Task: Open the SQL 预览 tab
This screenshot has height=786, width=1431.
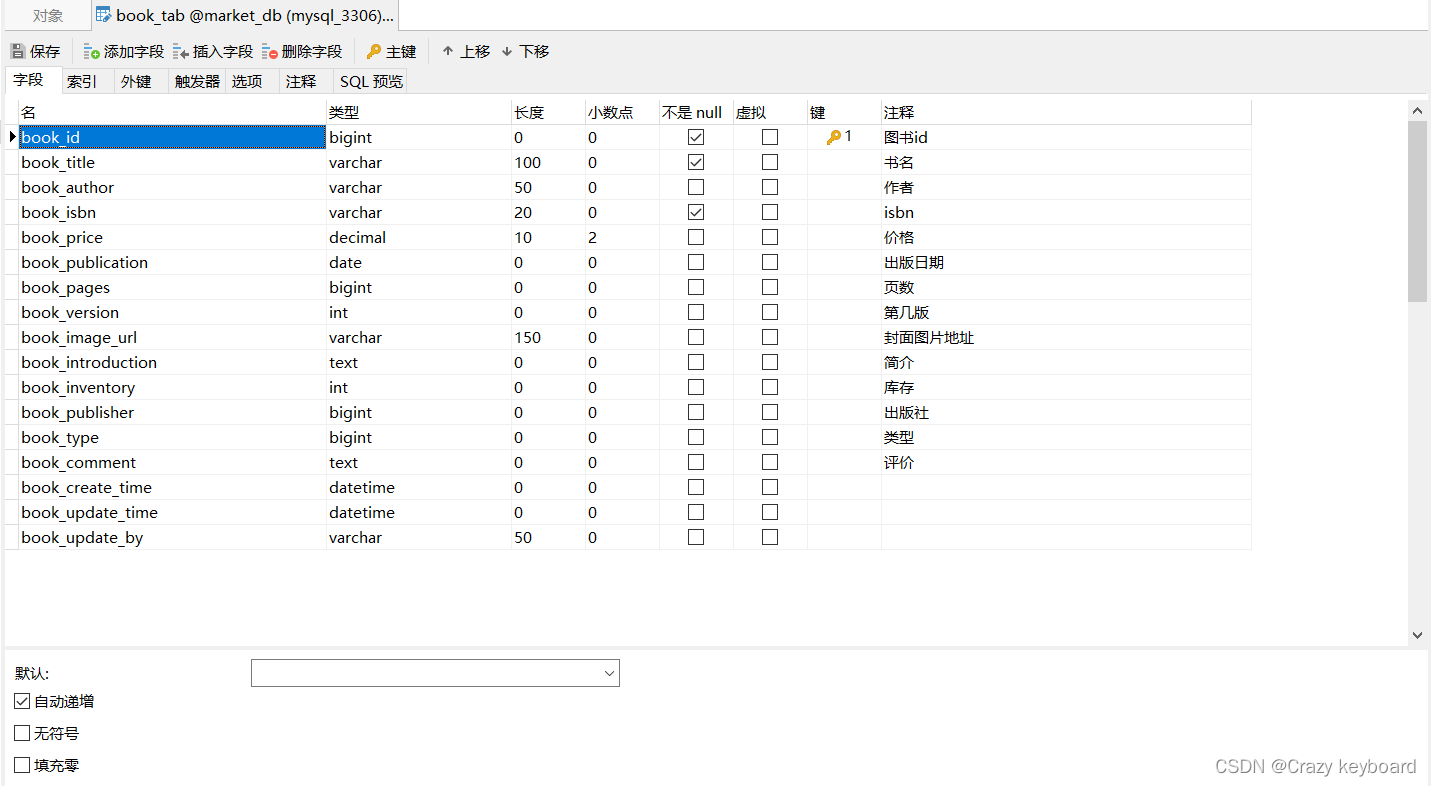Action: 371,82
